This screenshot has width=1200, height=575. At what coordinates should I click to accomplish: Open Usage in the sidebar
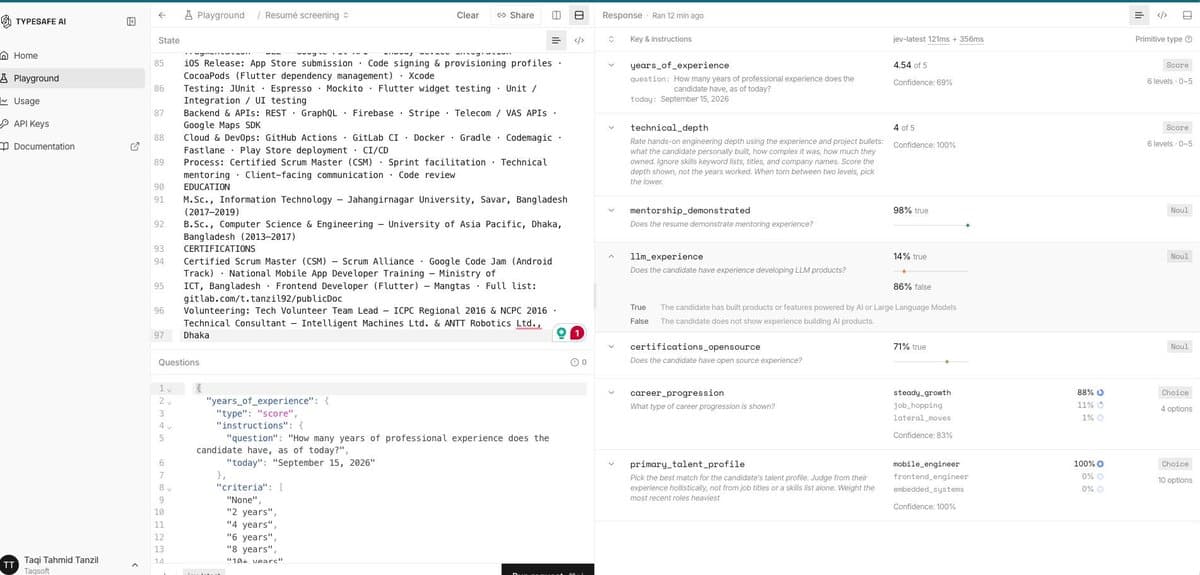(72, 101)
